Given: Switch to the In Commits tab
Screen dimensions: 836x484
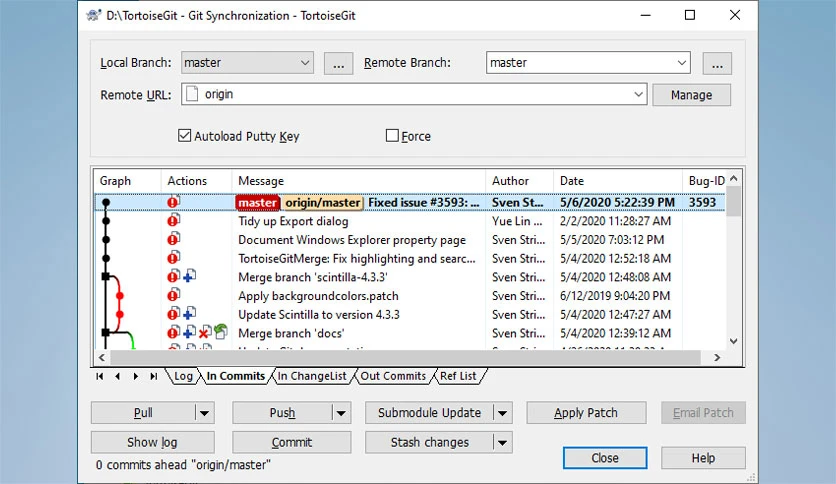Looking at the screenshot, I should 236,376.
